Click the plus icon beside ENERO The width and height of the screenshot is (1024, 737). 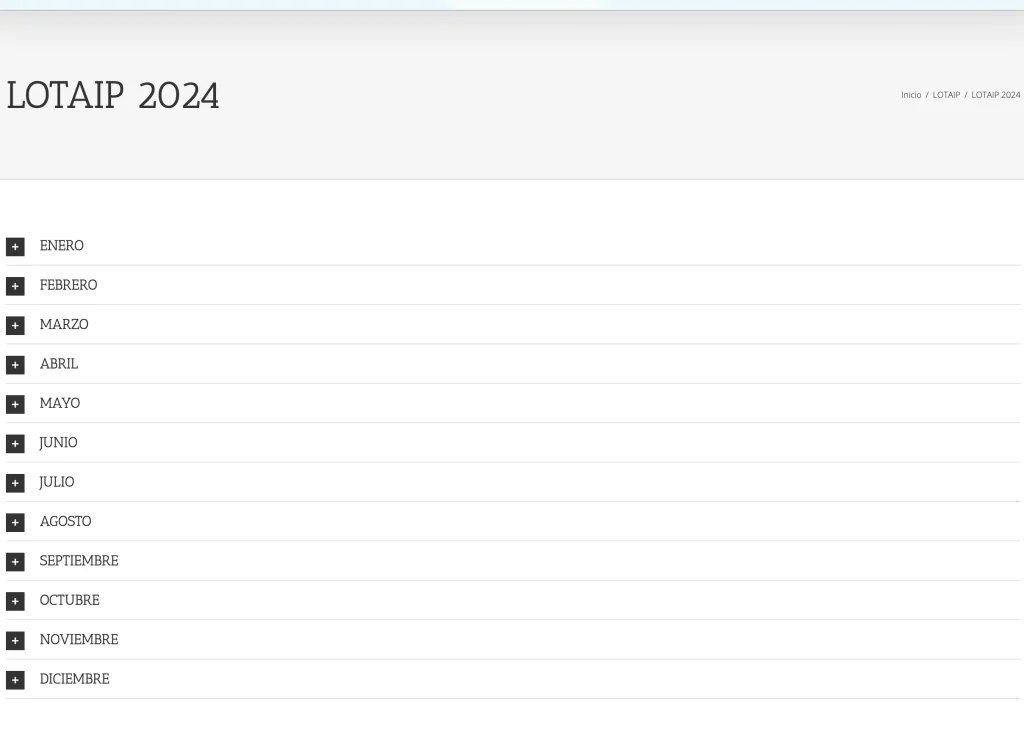pyautogui.click(x=15, y=247)
